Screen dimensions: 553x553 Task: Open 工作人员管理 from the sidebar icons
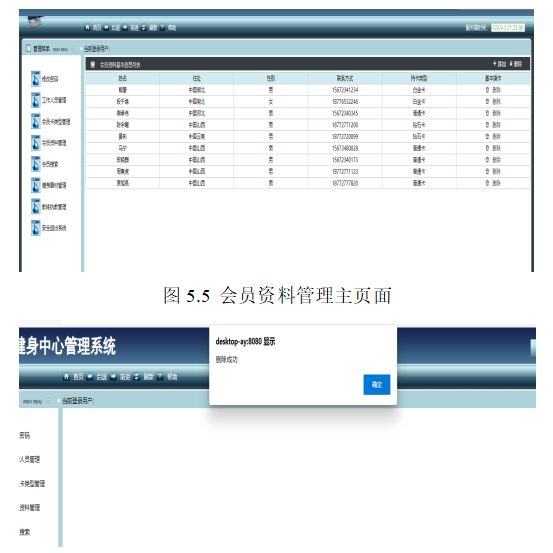(x=36, y=100)
